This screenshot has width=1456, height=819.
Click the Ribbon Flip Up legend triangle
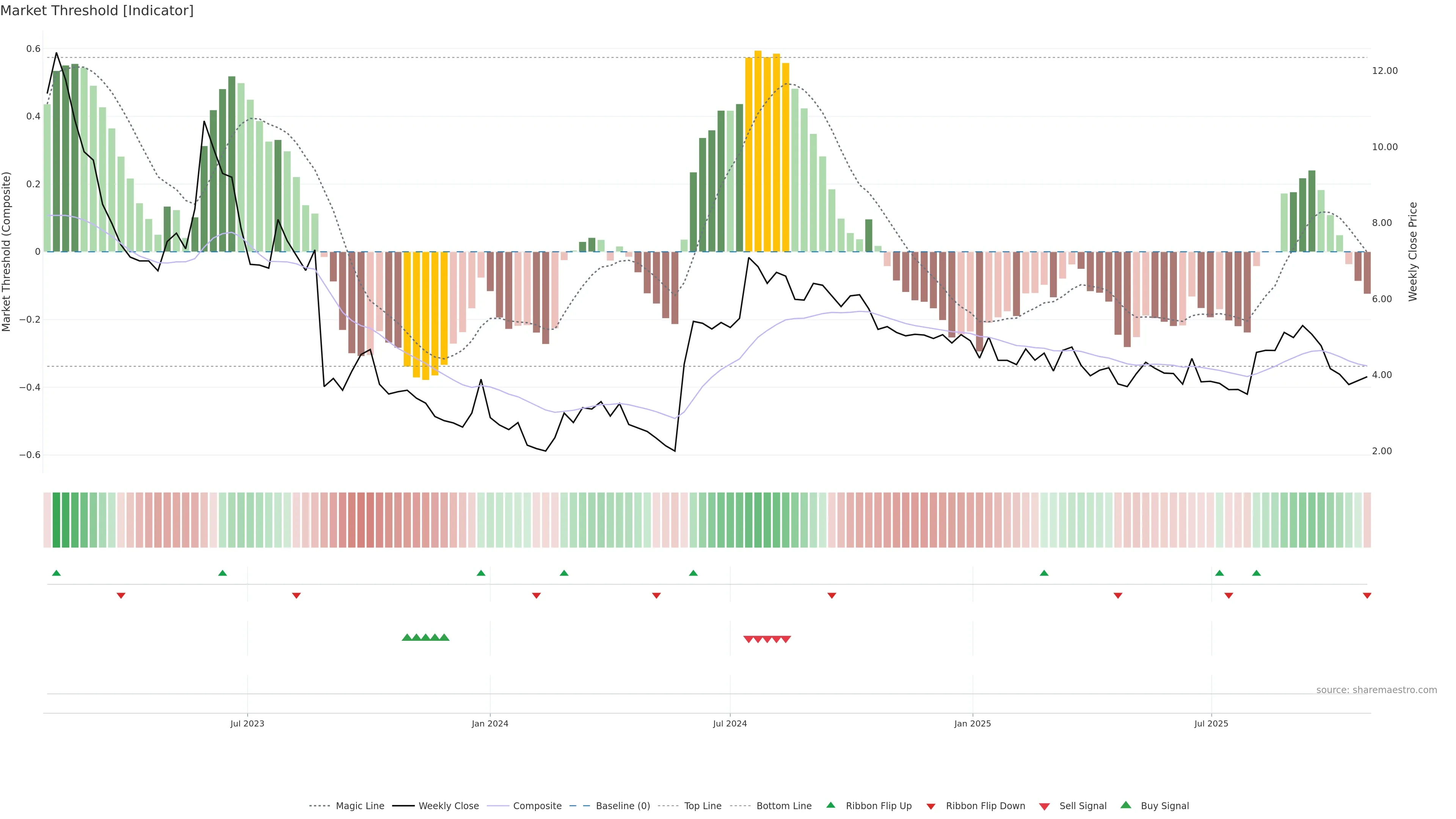831,805
